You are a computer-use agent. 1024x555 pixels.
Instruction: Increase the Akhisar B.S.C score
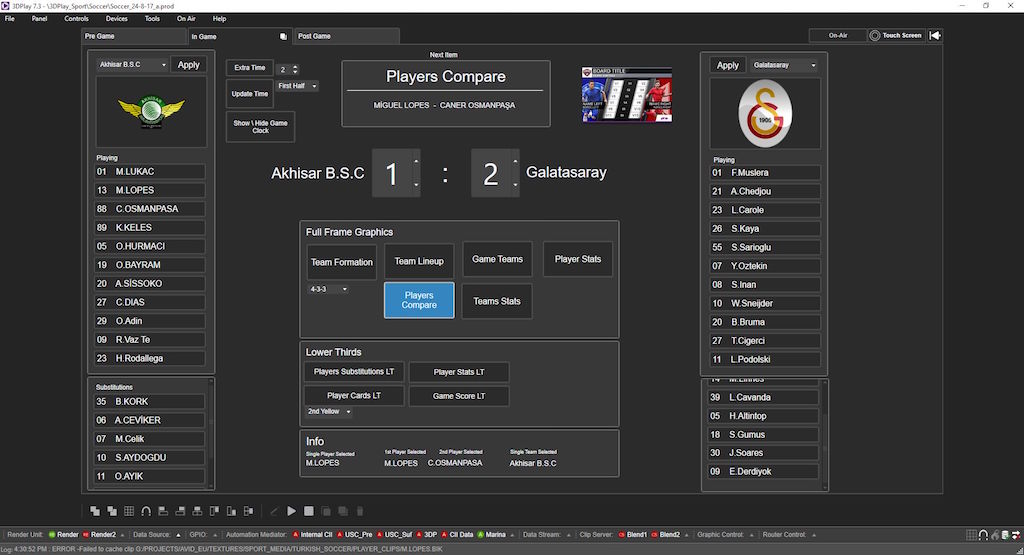click(x=416, y=161)
